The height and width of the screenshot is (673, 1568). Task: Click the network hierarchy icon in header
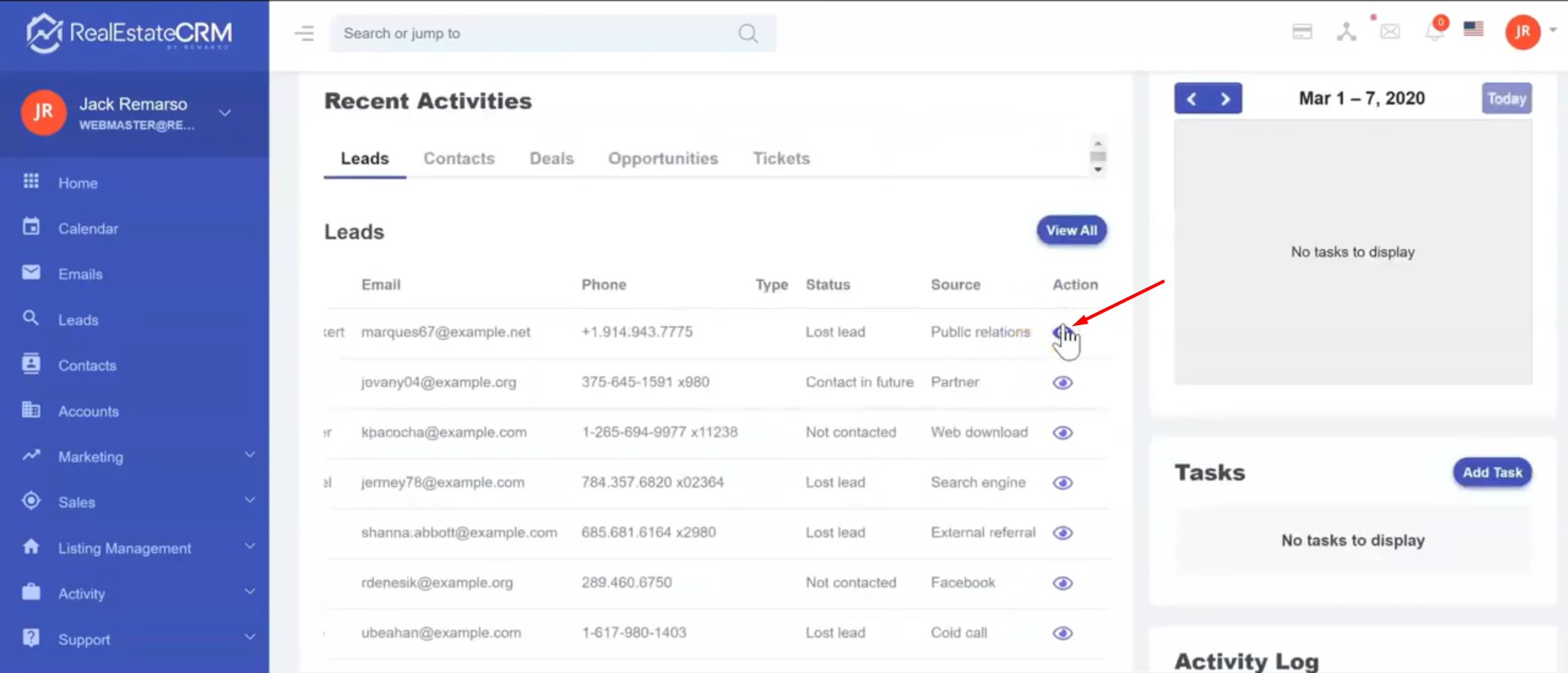[x=1346, y=32]
